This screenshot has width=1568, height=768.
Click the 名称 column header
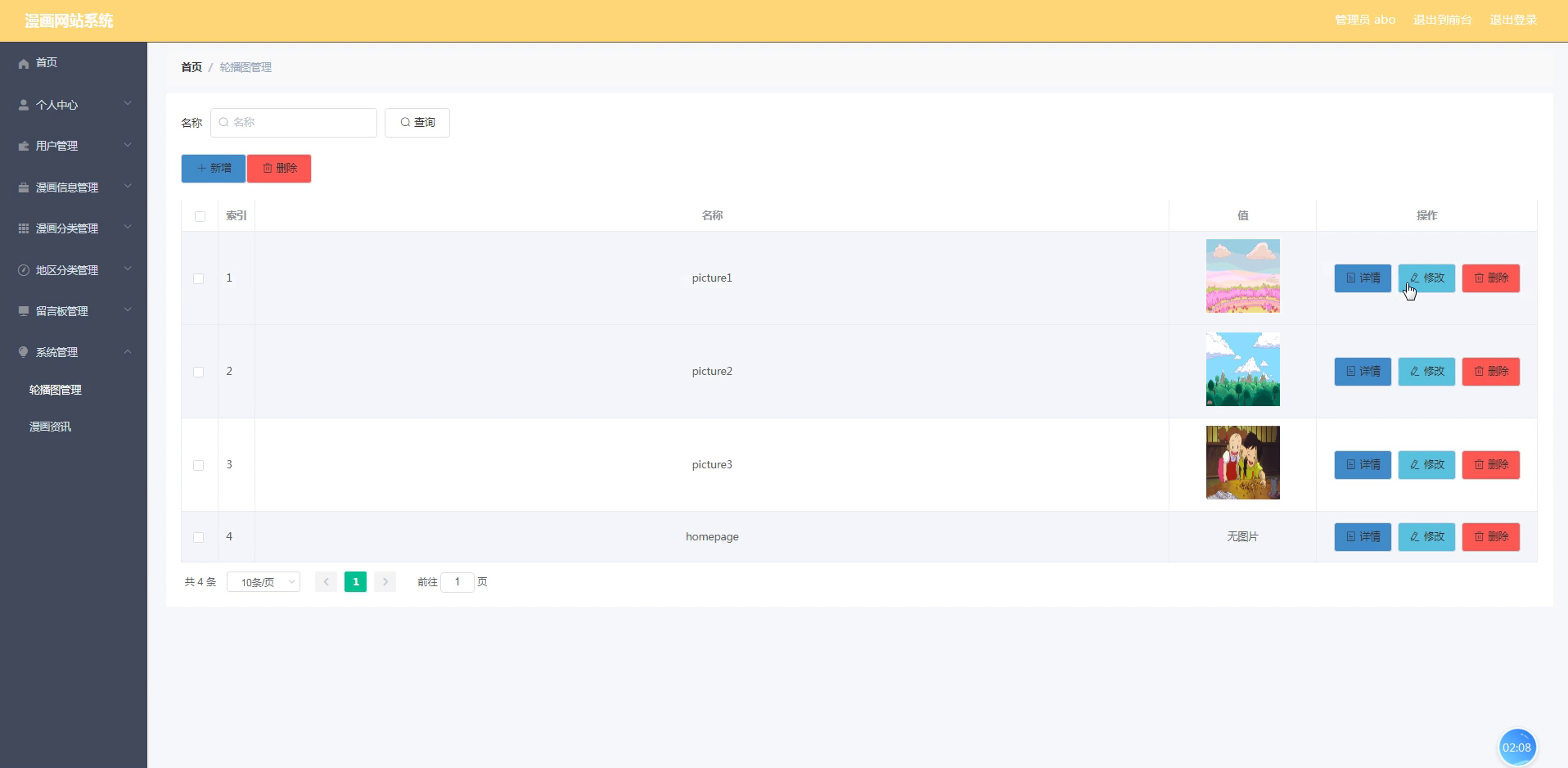(x=712, y=215)
